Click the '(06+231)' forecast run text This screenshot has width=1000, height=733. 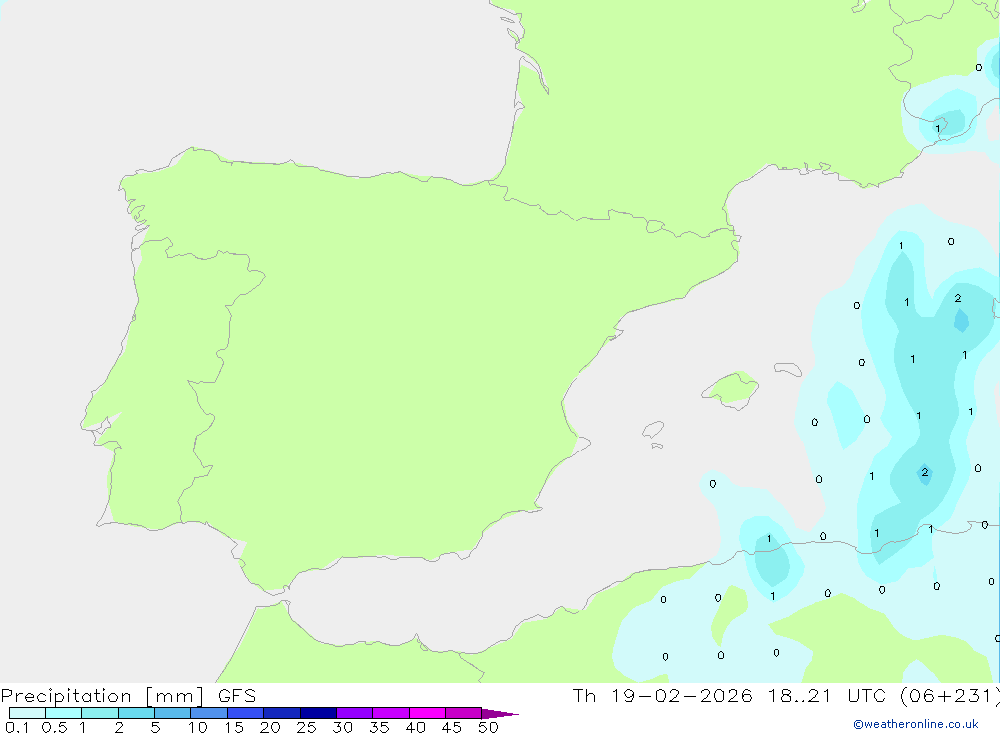(x=950, y=696)
